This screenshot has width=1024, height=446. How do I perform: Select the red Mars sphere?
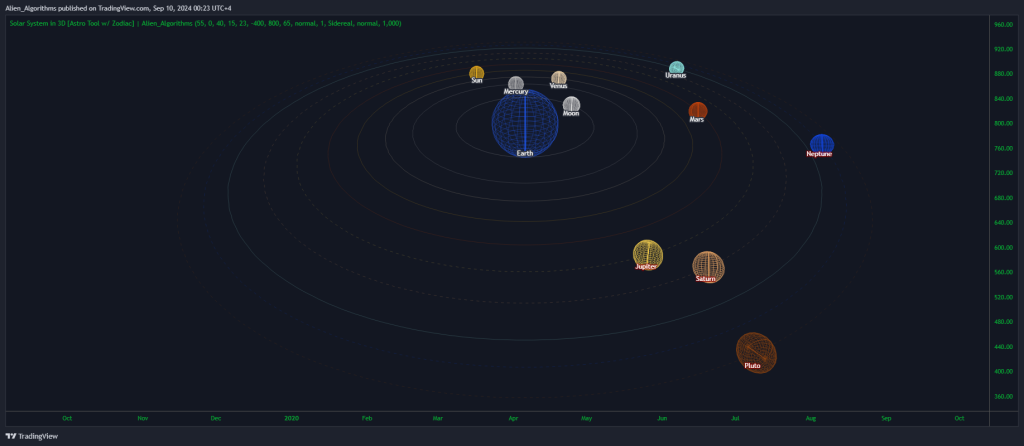coord(697,111)
